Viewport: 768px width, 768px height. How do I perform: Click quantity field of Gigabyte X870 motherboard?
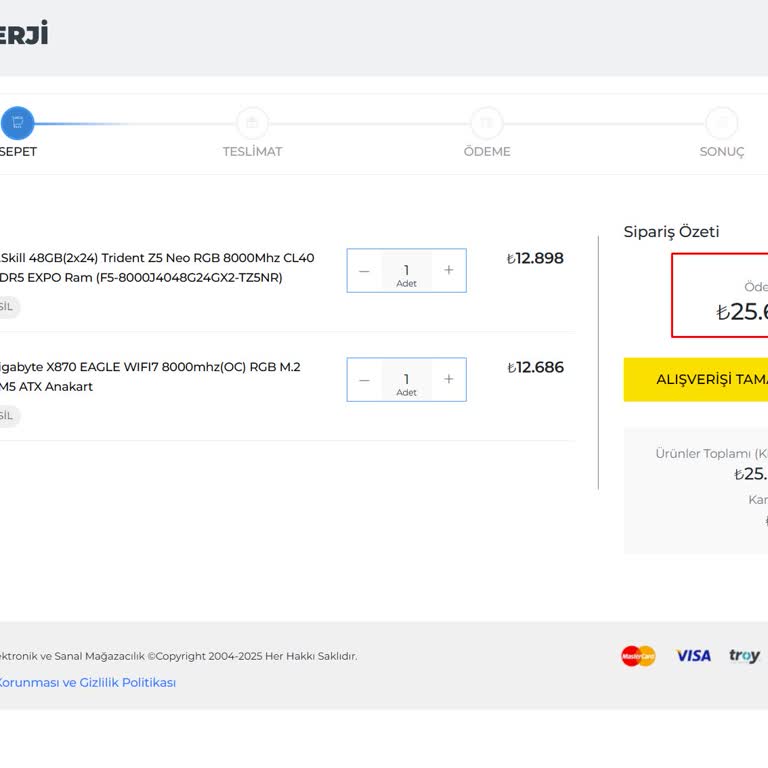[x=407, y=380]
